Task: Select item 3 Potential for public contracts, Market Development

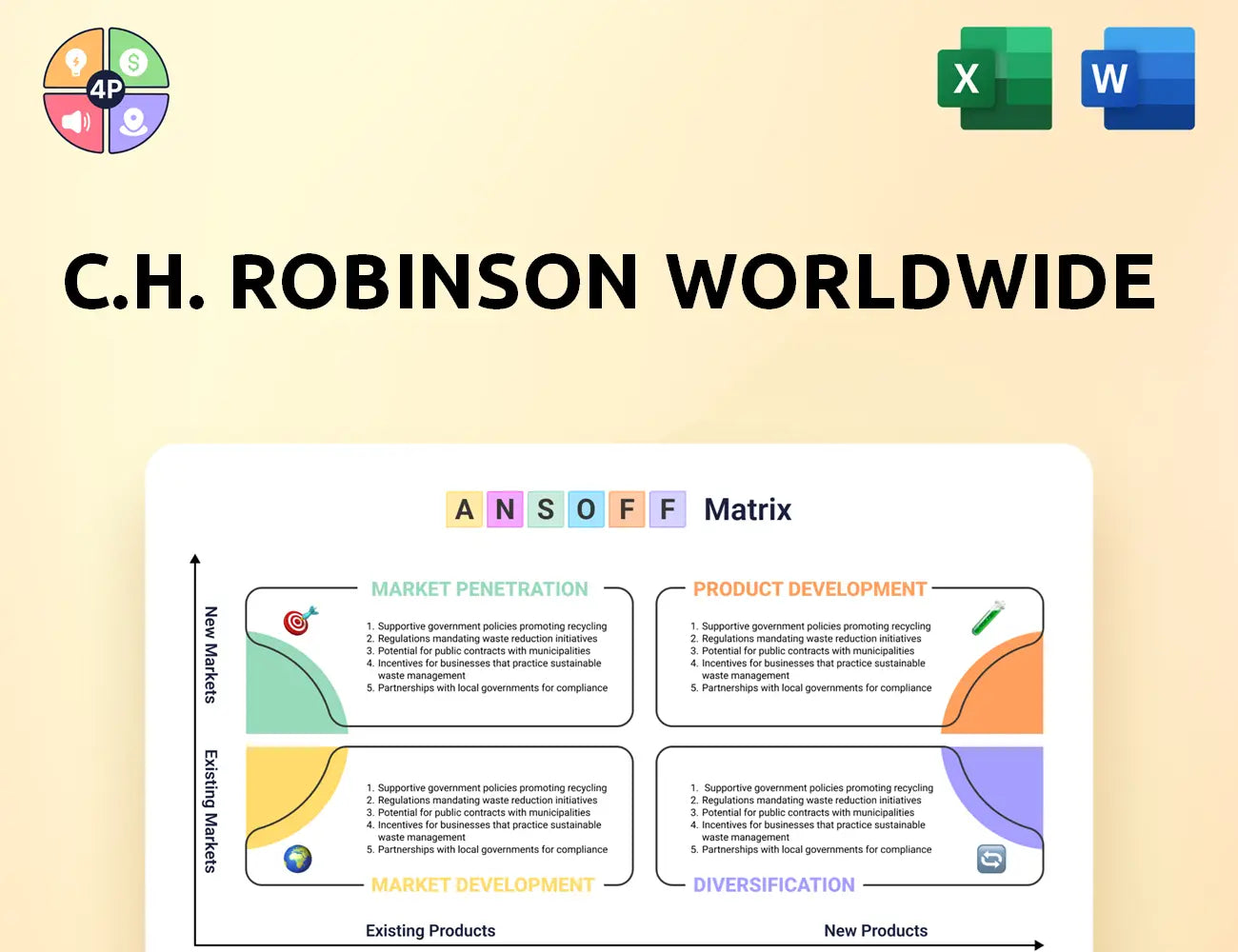Action: point(478,813)
